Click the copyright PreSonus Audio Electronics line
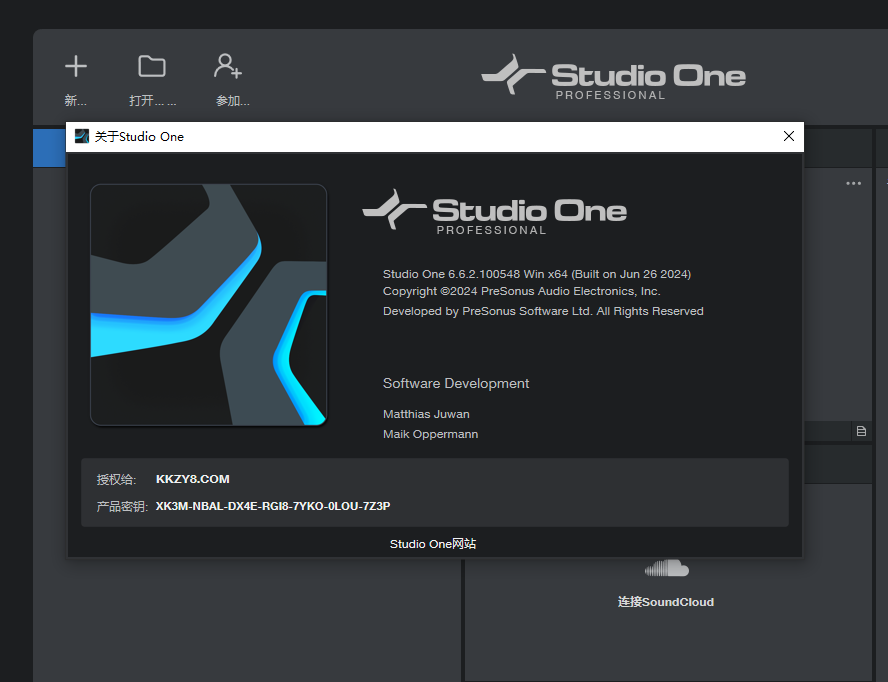 pyautogui.click(x=522, y=291)
